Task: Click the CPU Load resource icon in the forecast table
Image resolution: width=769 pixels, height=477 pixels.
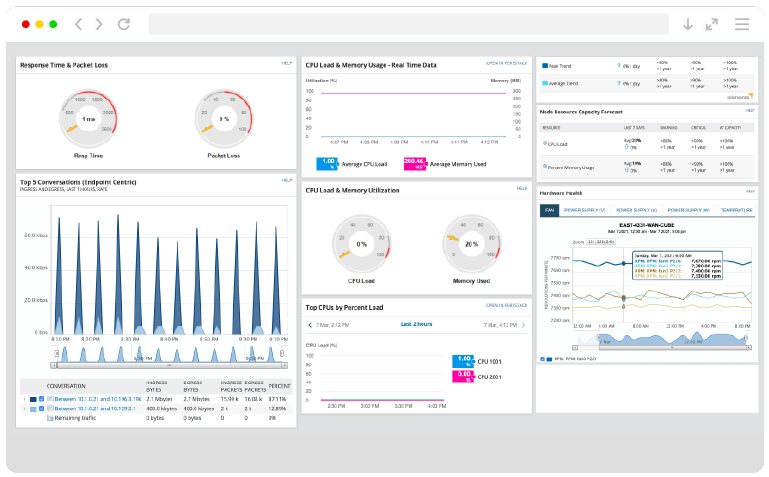Action: (x=545, y=144)
